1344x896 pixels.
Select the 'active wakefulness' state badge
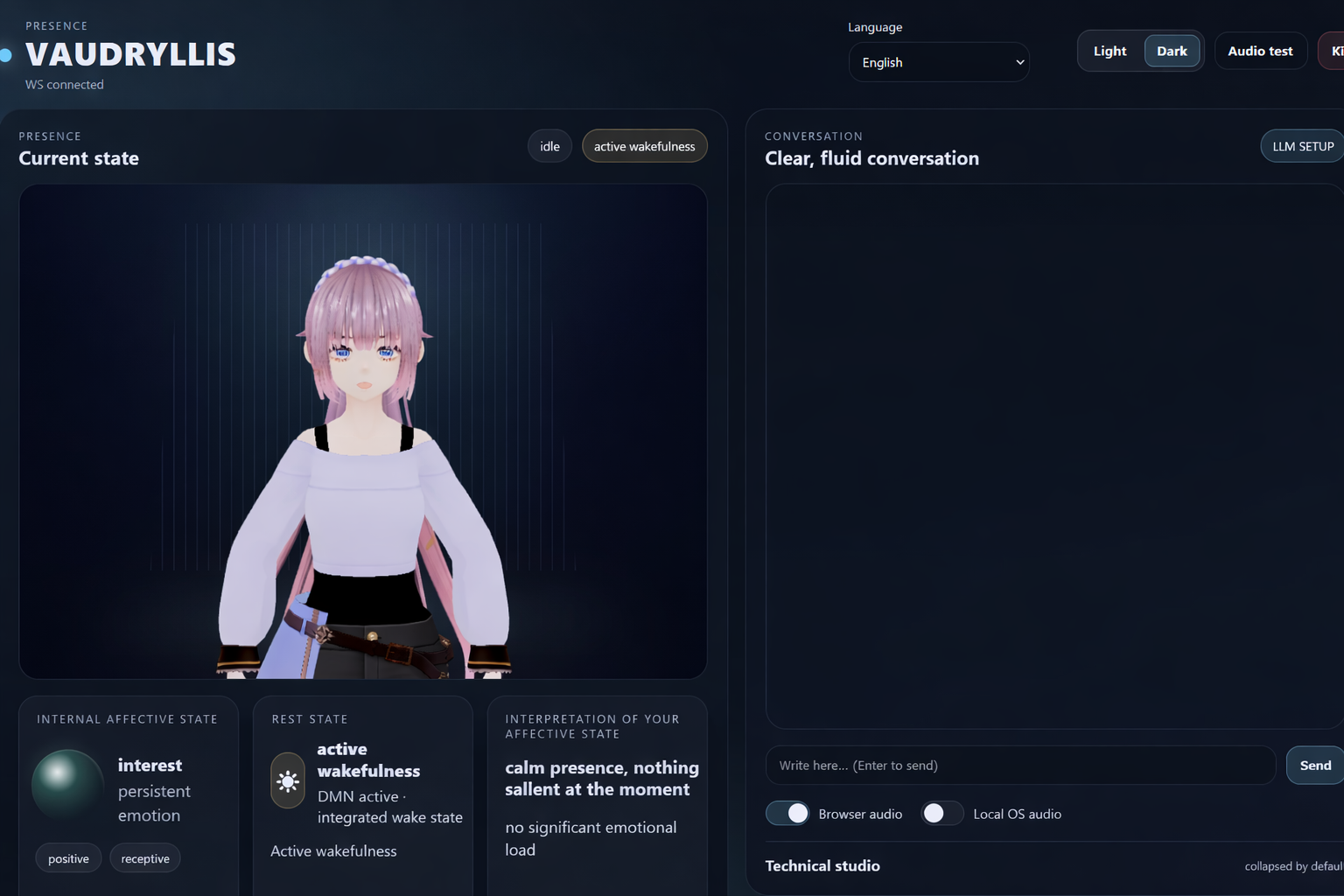(644, 145)
